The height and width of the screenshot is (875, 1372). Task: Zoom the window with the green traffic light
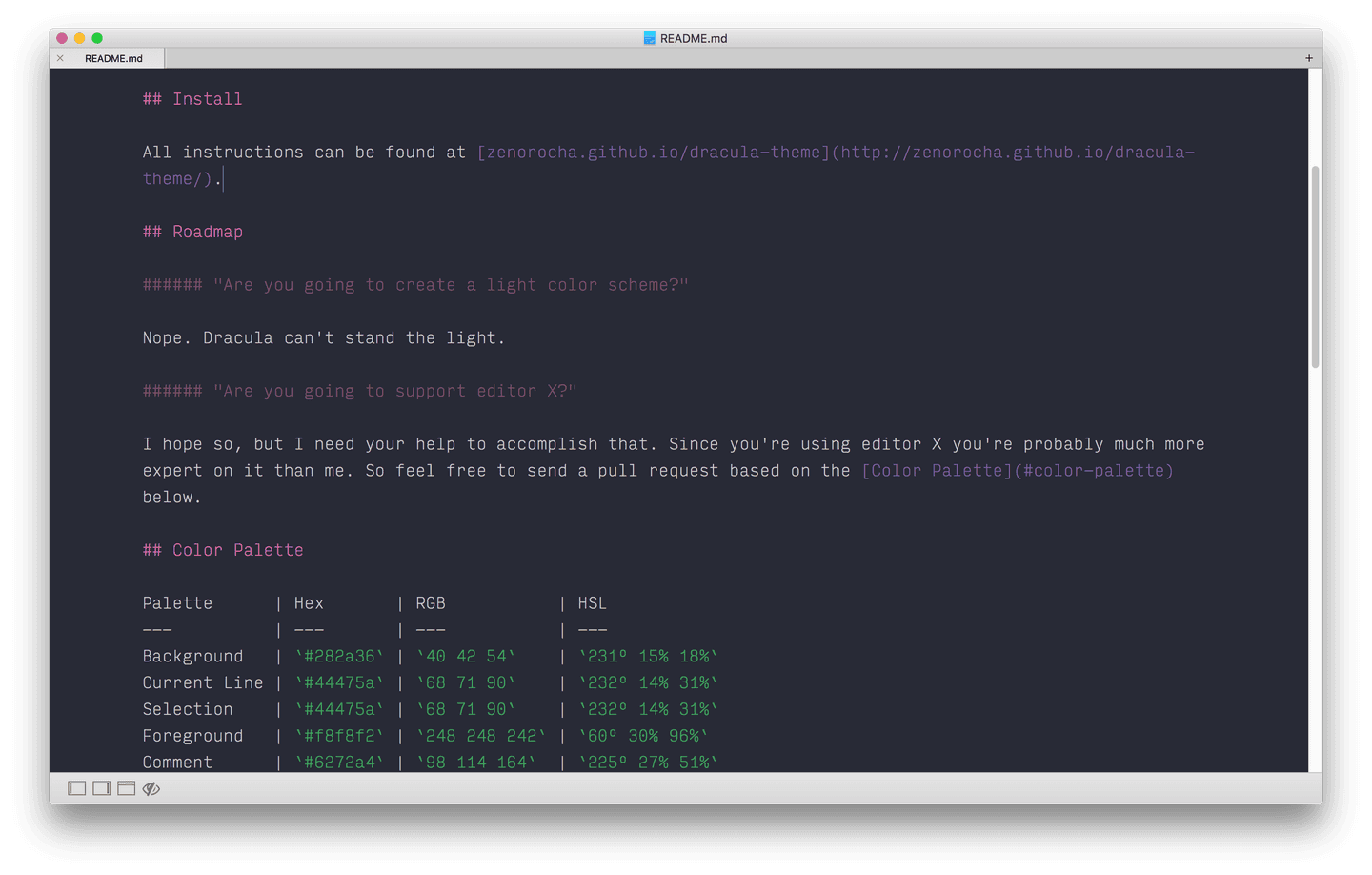coord(96,38)
